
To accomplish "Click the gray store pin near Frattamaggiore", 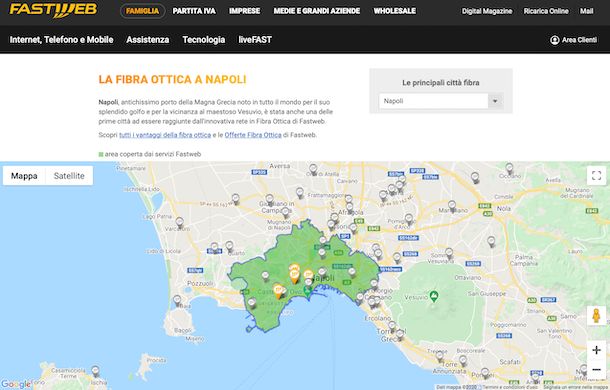I will click(x=300, y=193).
